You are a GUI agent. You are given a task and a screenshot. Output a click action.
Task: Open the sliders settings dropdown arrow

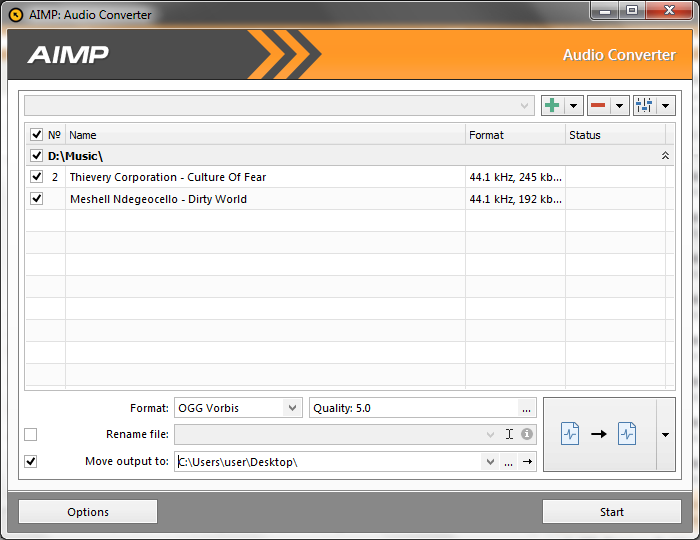[x=666, y=106]
